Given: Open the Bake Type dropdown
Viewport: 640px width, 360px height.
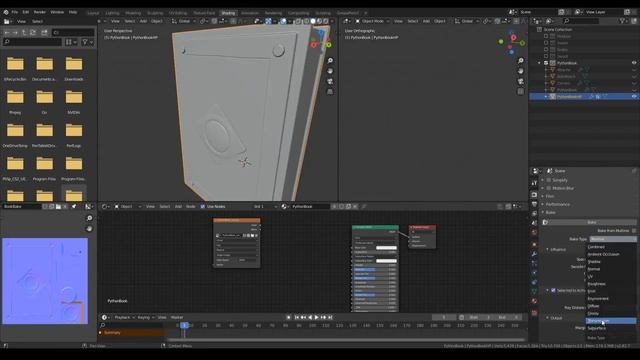Looking at the screenshot, I should tap(612, 239).
